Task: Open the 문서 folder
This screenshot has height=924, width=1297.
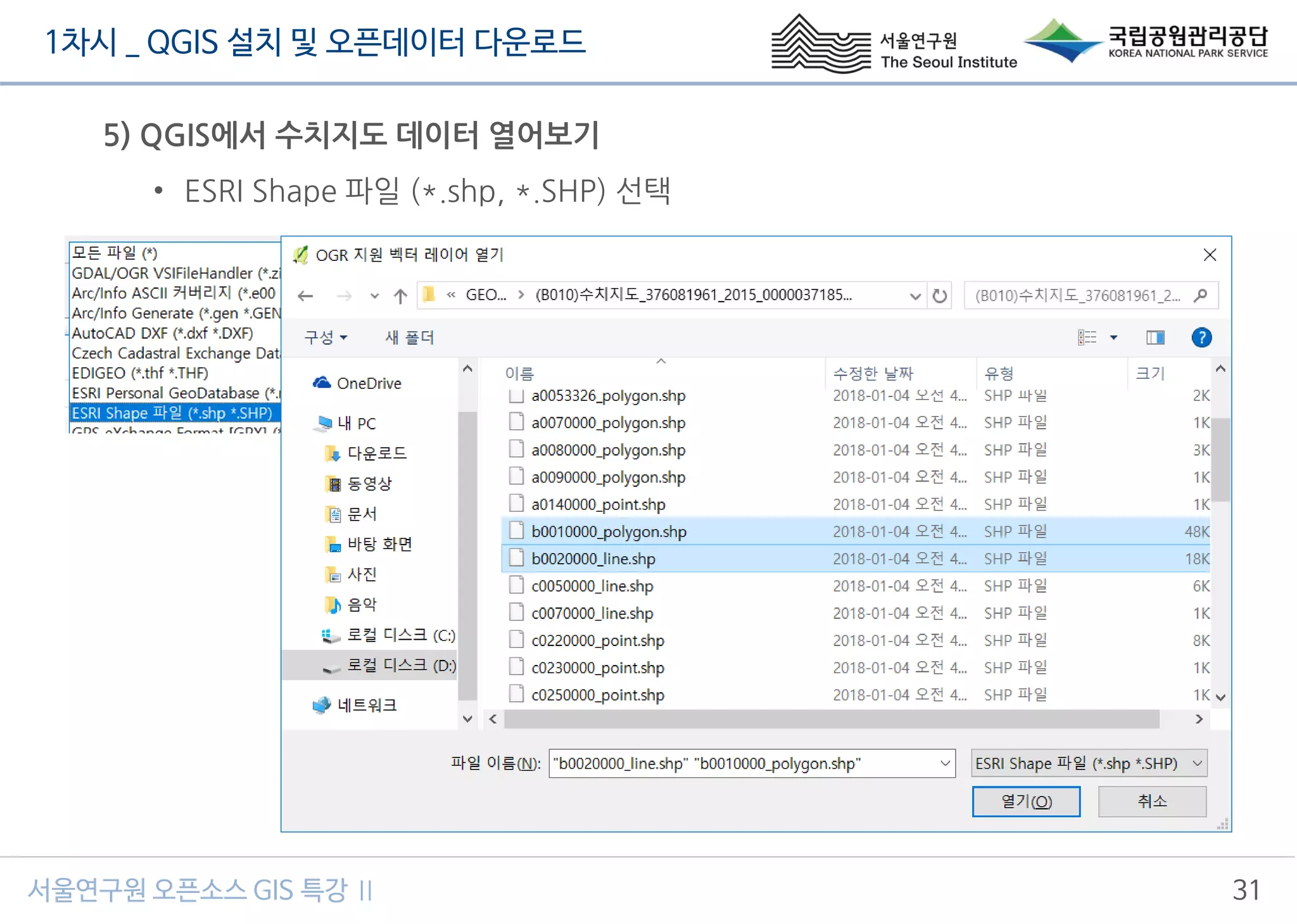Action: click(351, 514)
